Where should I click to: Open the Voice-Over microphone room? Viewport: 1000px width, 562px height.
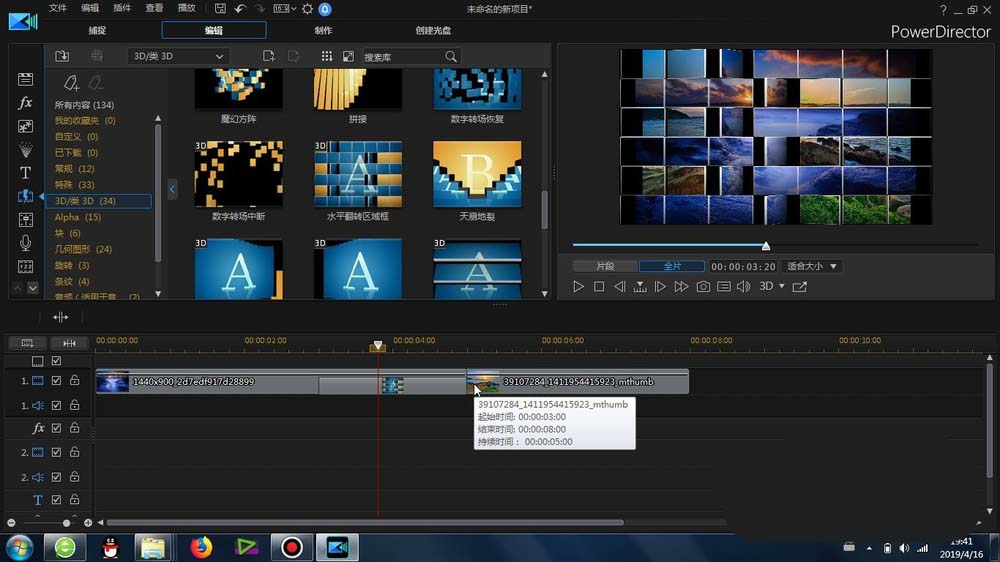26,243
